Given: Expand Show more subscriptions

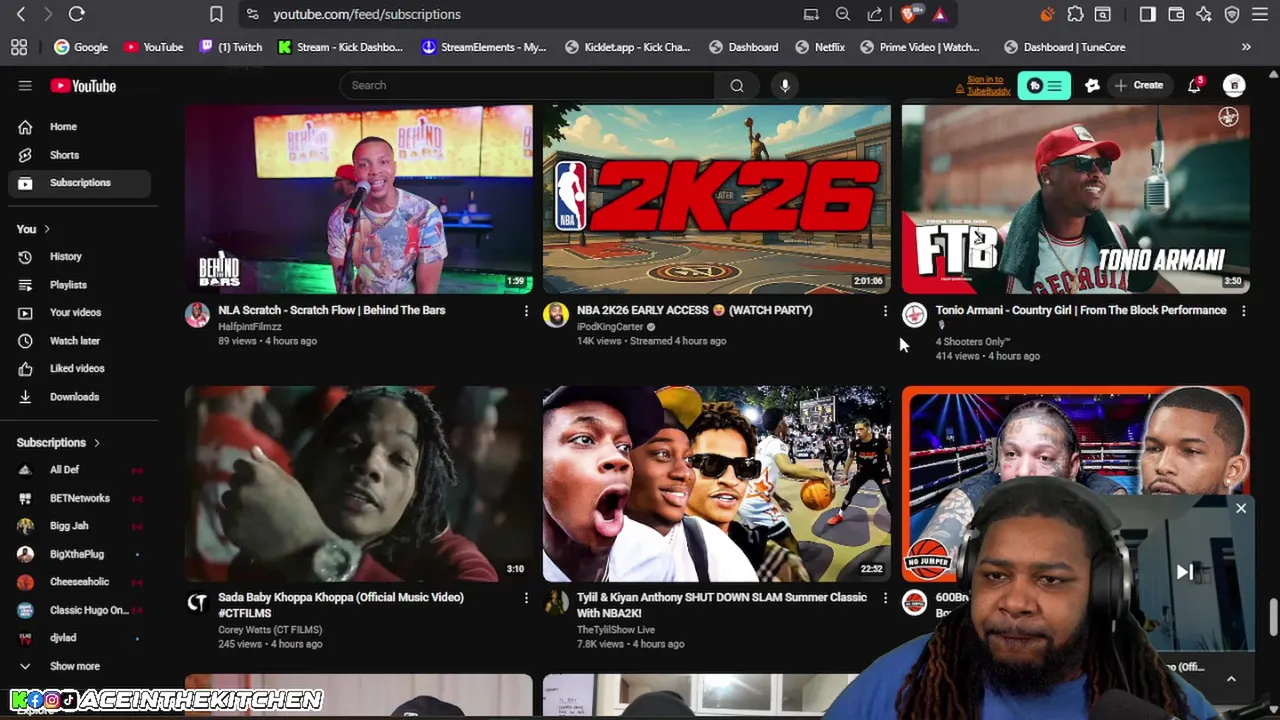Looking at the screenshot, I should point(76,666).
